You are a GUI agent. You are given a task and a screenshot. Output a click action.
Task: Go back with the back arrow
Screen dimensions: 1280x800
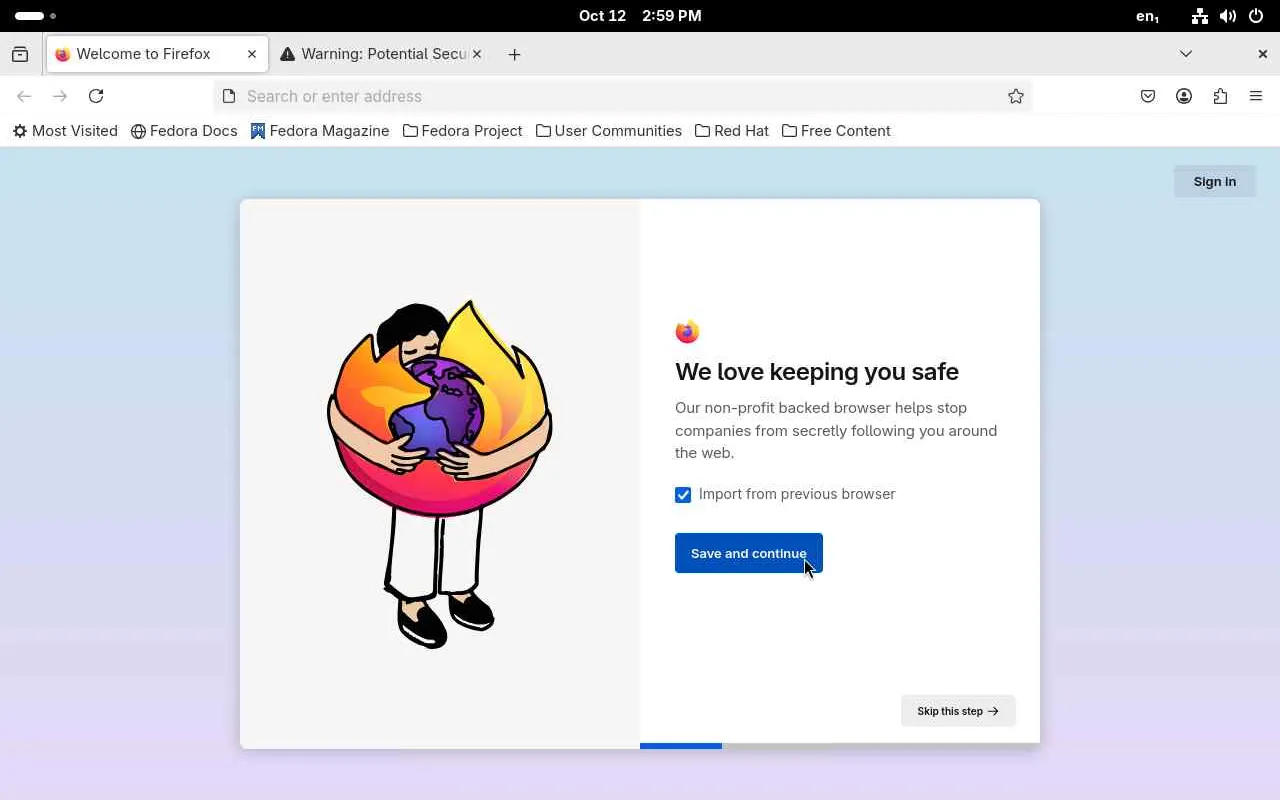24,96
